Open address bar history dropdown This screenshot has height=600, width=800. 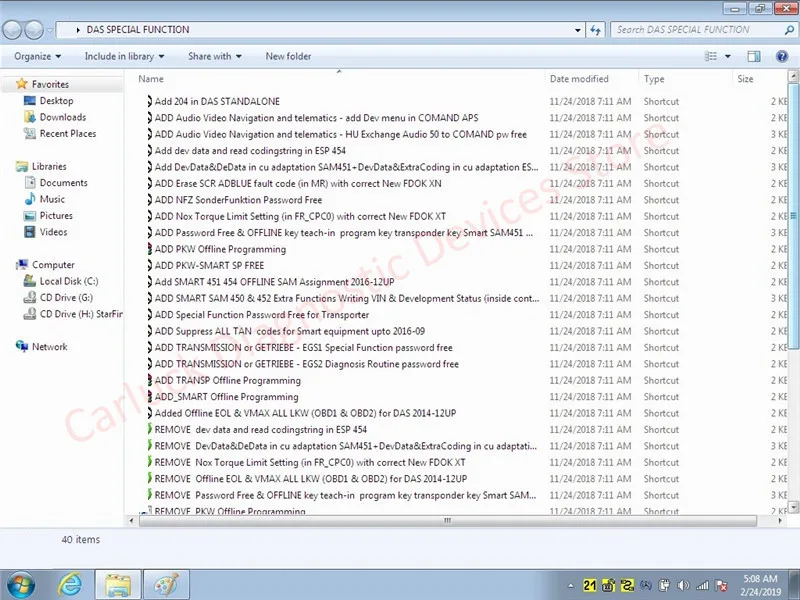[577, 30]
